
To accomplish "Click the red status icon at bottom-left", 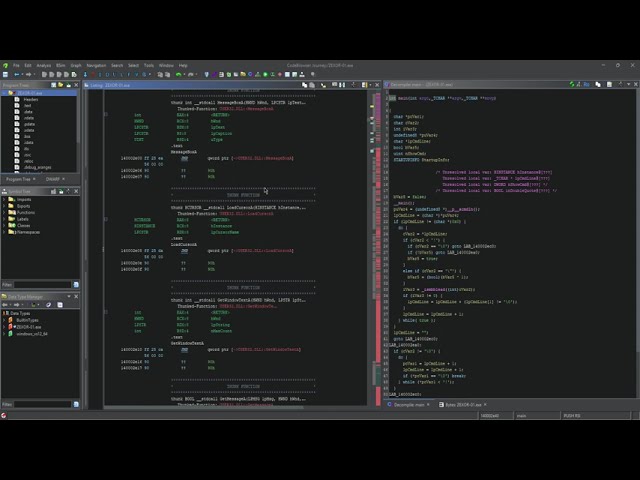I will coord(4,416).
